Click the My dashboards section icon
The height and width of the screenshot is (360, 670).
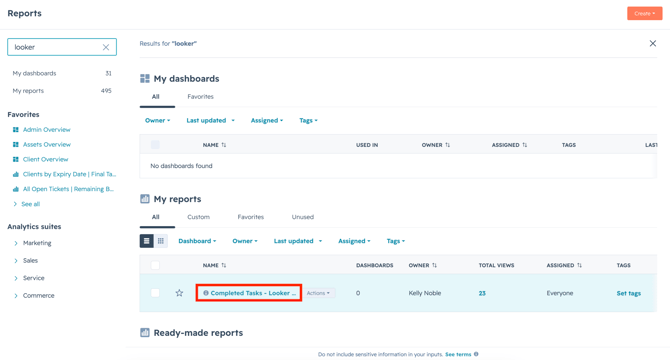click(x=145, y=79)
